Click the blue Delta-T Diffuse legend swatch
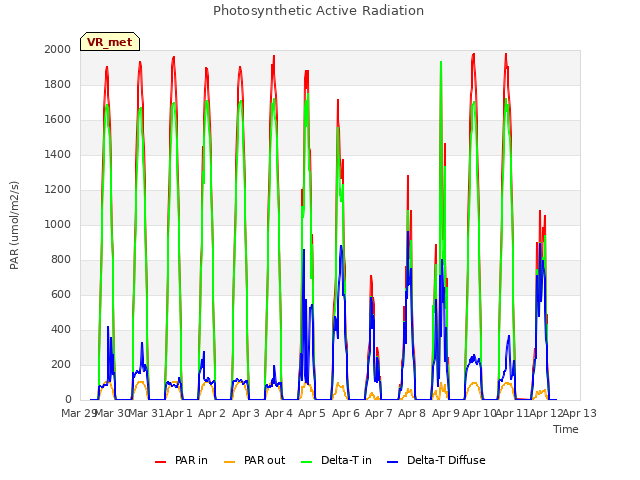 click(x=392, y=462)
